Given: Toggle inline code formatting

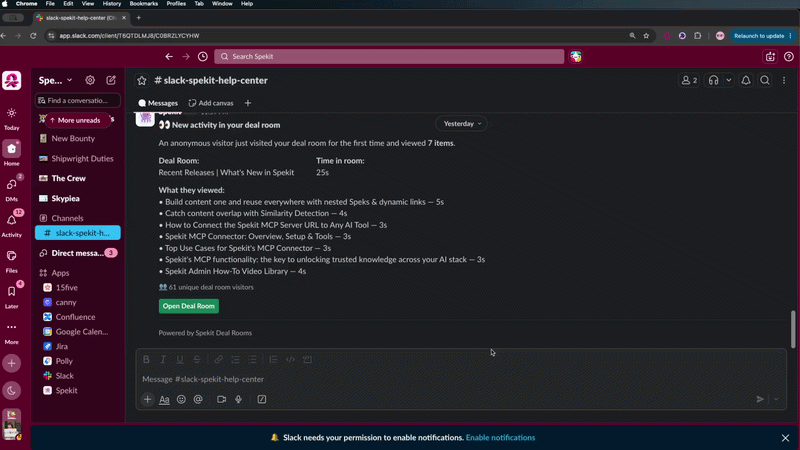Looking at the screenshot, I should [x=290, y=359].
